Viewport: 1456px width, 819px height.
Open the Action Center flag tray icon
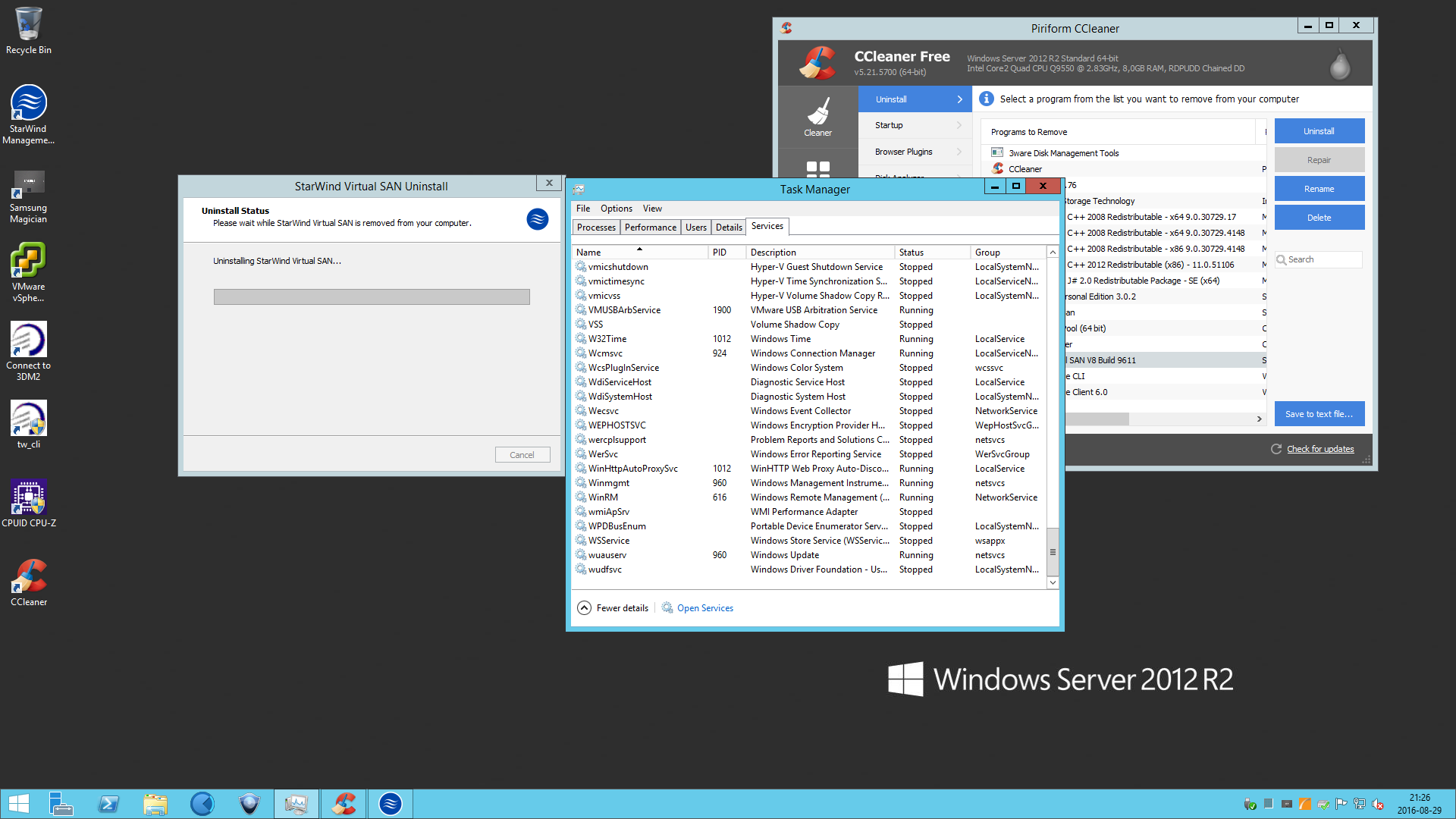(x=1341, y=804)
